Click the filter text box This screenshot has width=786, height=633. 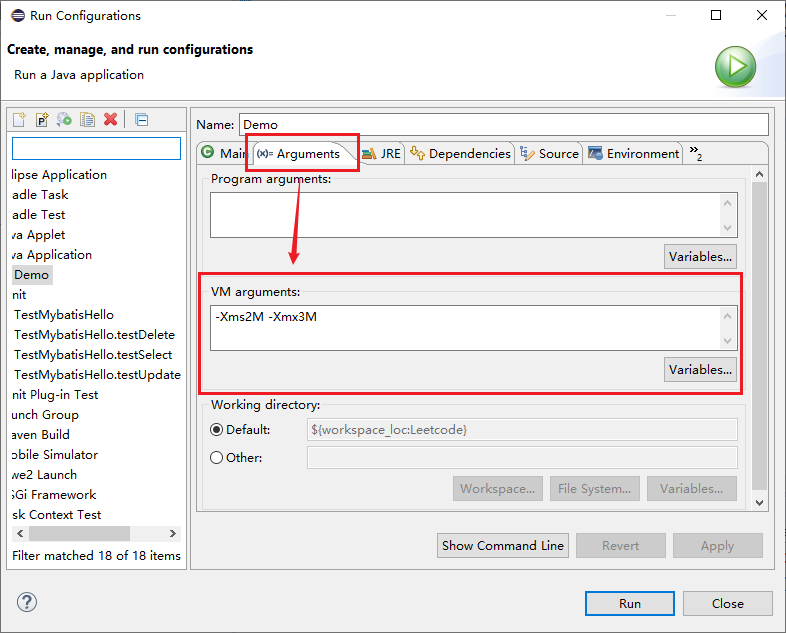click(96, 148)
